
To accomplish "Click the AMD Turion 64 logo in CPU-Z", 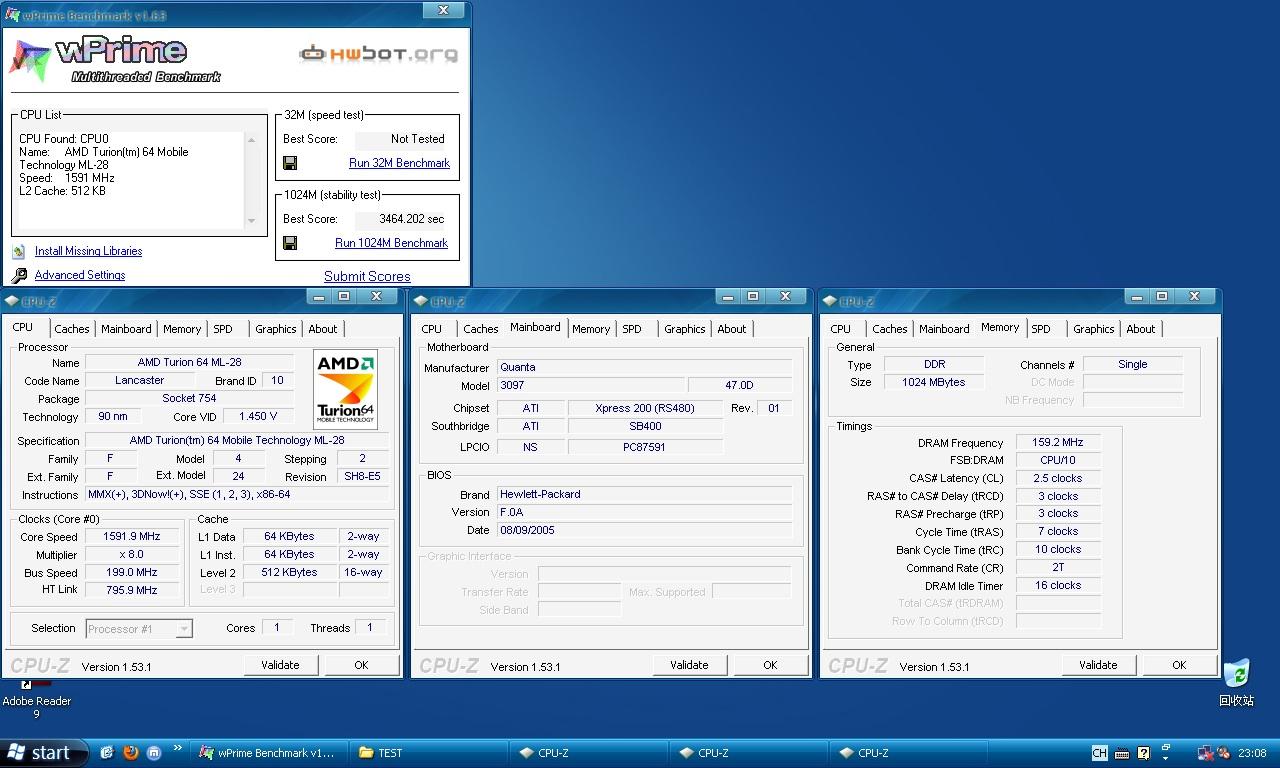I will click(x=346, y=389).
